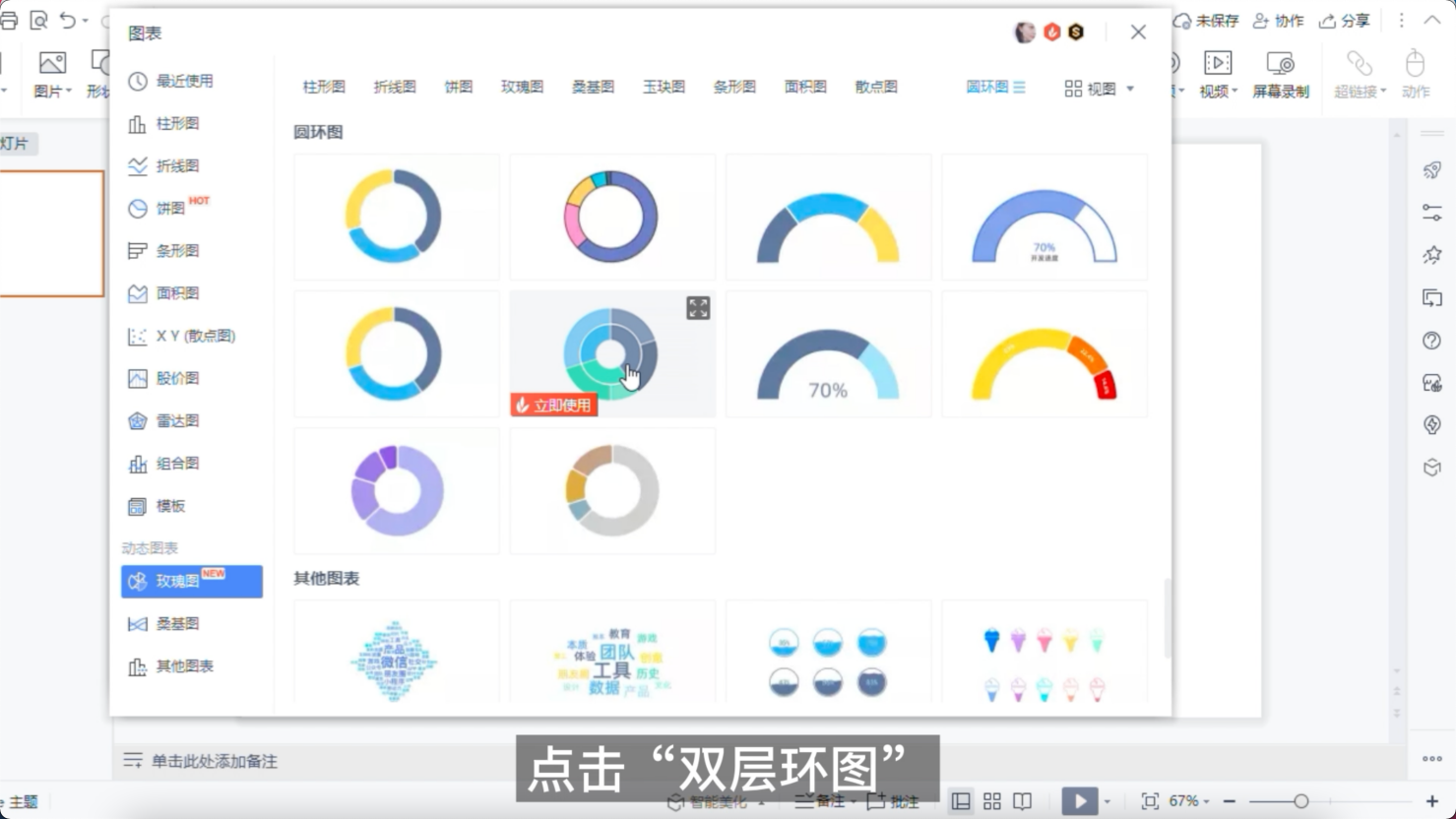Viewport: 1456px width, 819px height.
Task: Click the zoom out minus button
Action: tap(1230, 801)
